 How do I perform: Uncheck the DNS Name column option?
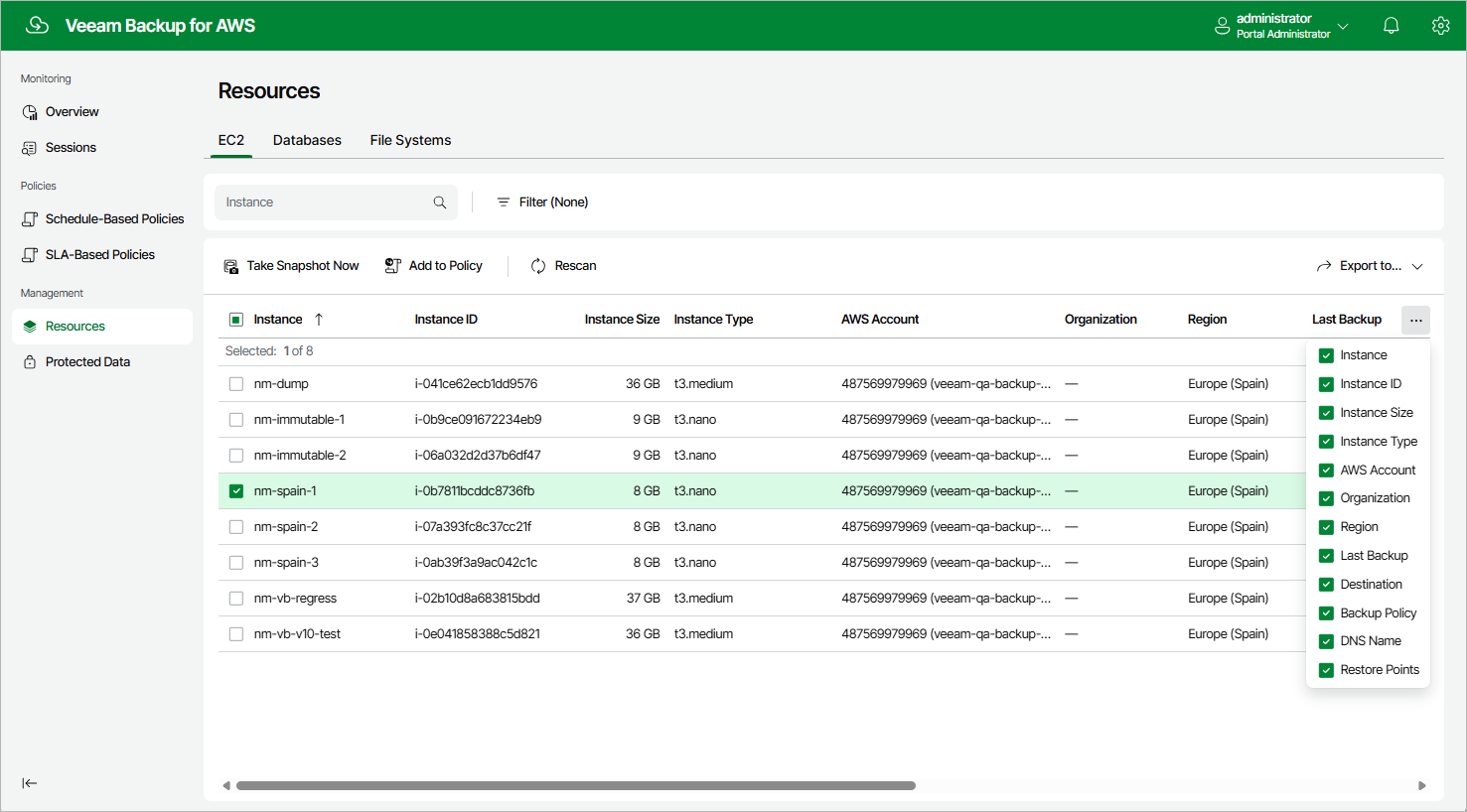coord(1326,641)
